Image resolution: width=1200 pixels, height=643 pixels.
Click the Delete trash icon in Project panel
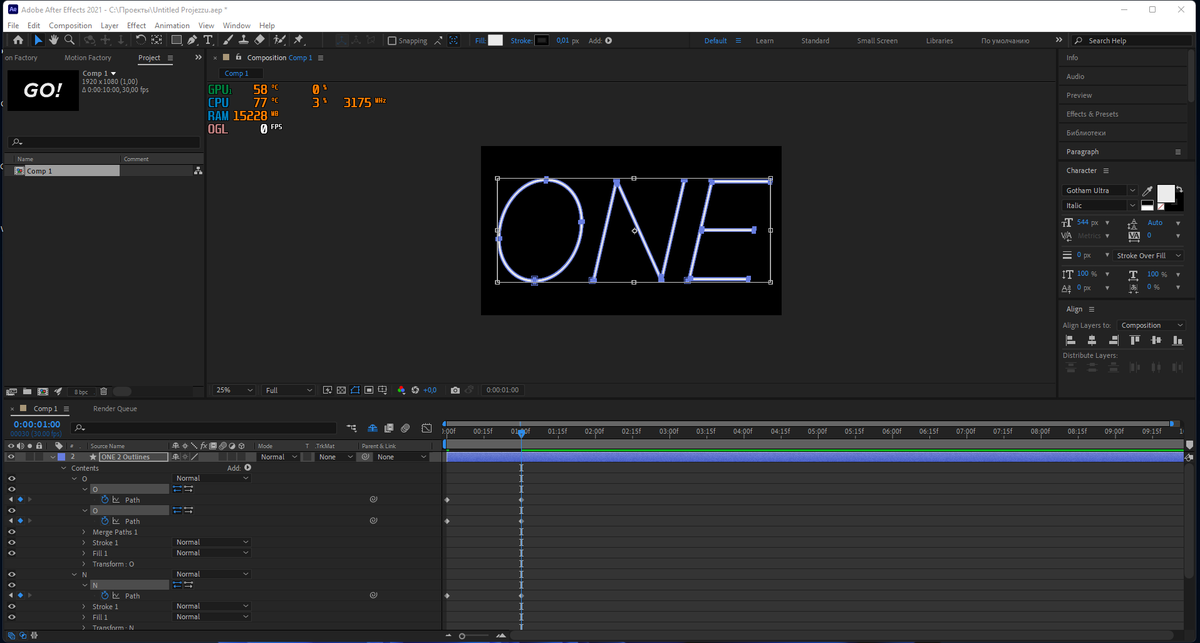pos(102,391)
